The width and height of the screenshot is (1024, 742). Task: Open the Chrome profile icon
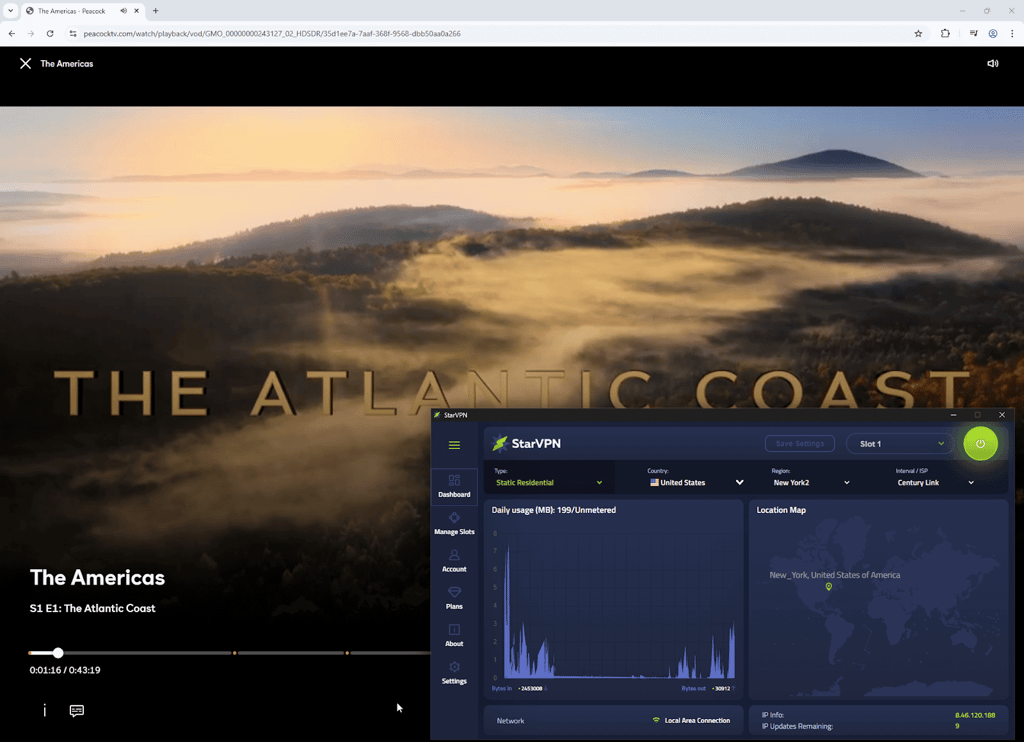click(993, 33)
